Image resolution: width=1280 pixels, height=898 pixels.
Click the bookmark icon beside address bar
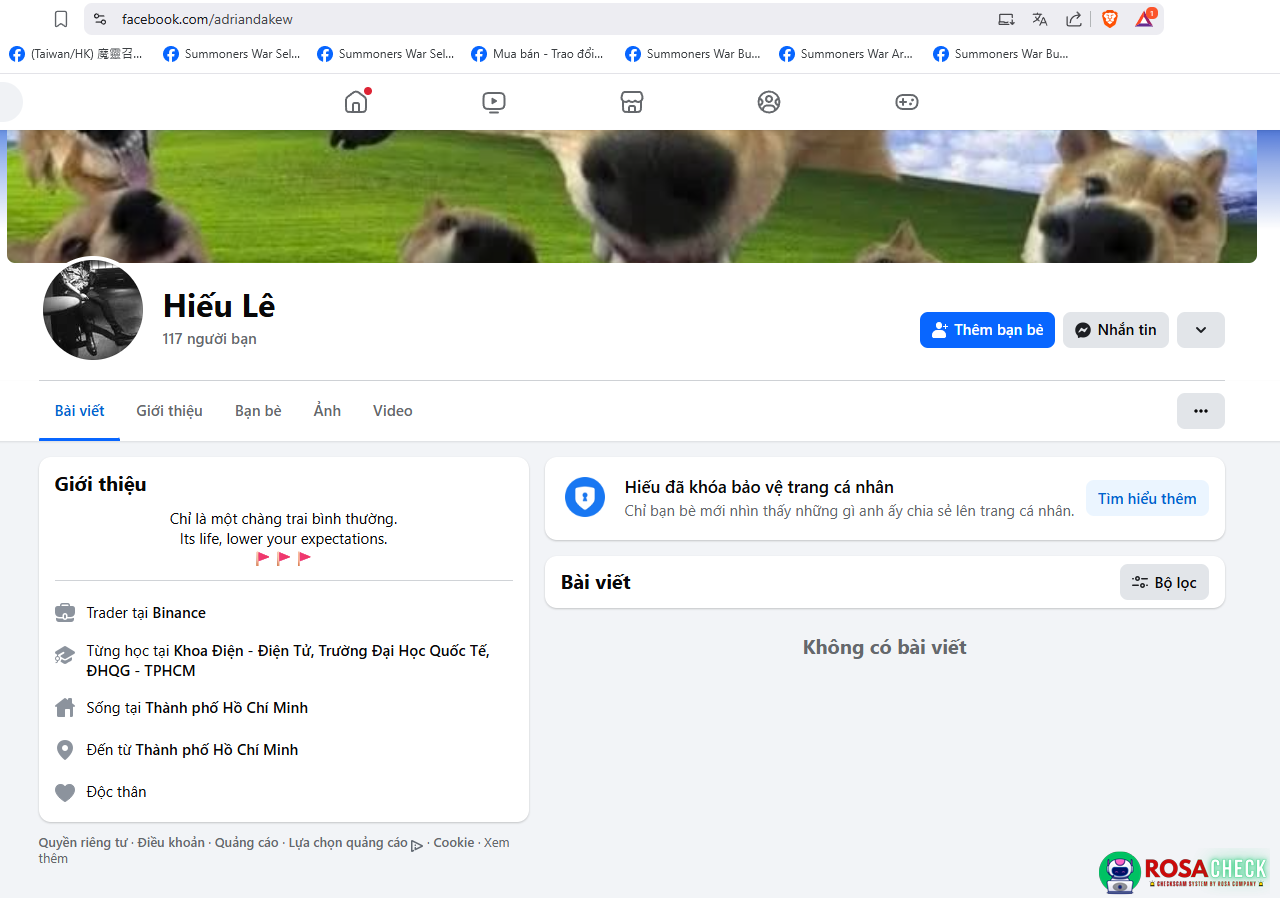pos(61,19)
